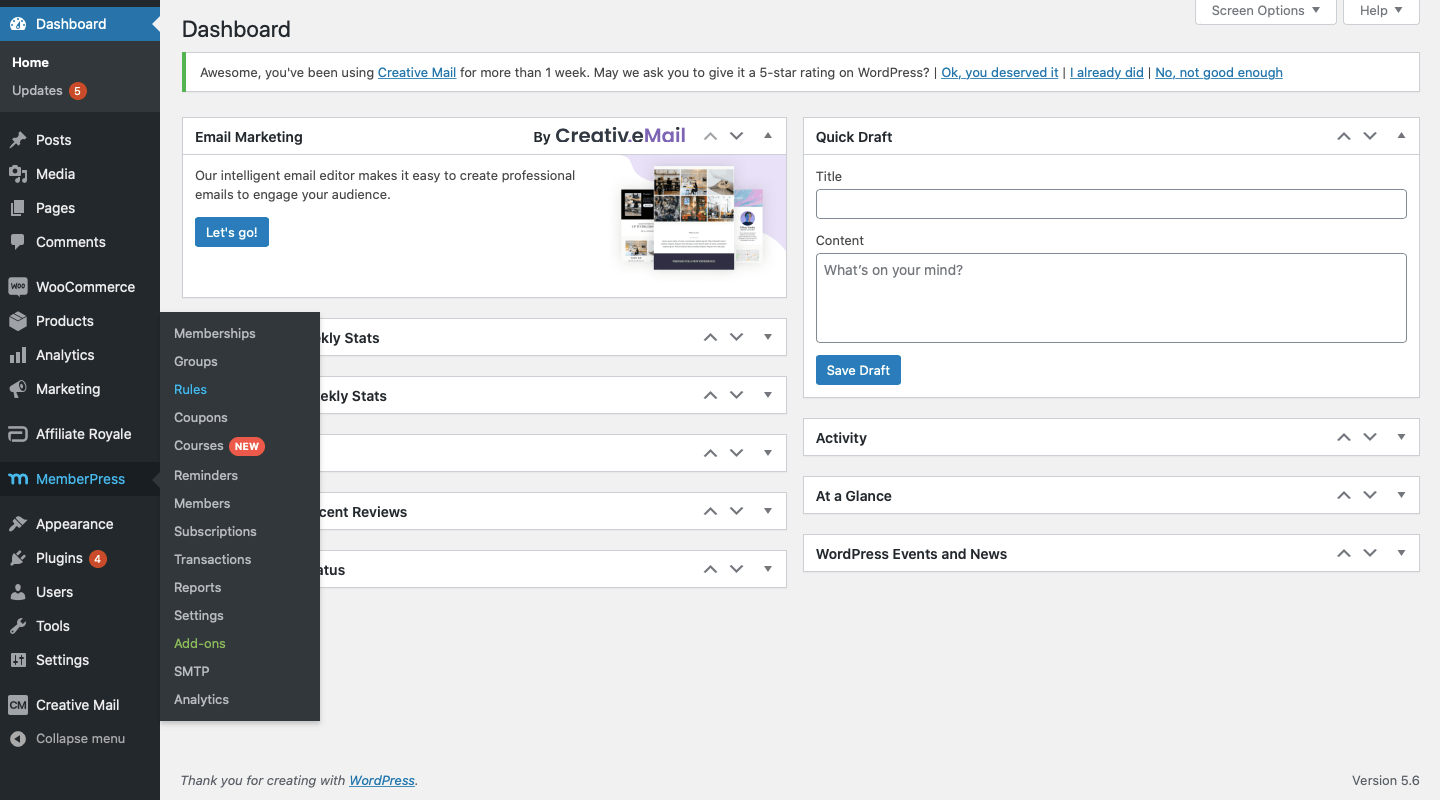The height and width of the screenshot is (800, 1440).
Task: Click the Settings sliders icon in the main sidebar
Action: (x=18, y=660)
